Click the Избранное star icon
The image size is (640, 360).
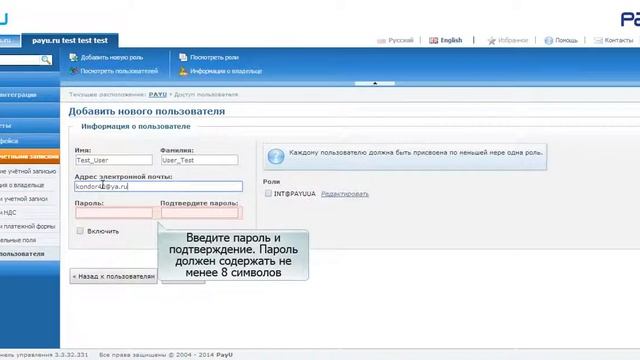pos(491,40)
